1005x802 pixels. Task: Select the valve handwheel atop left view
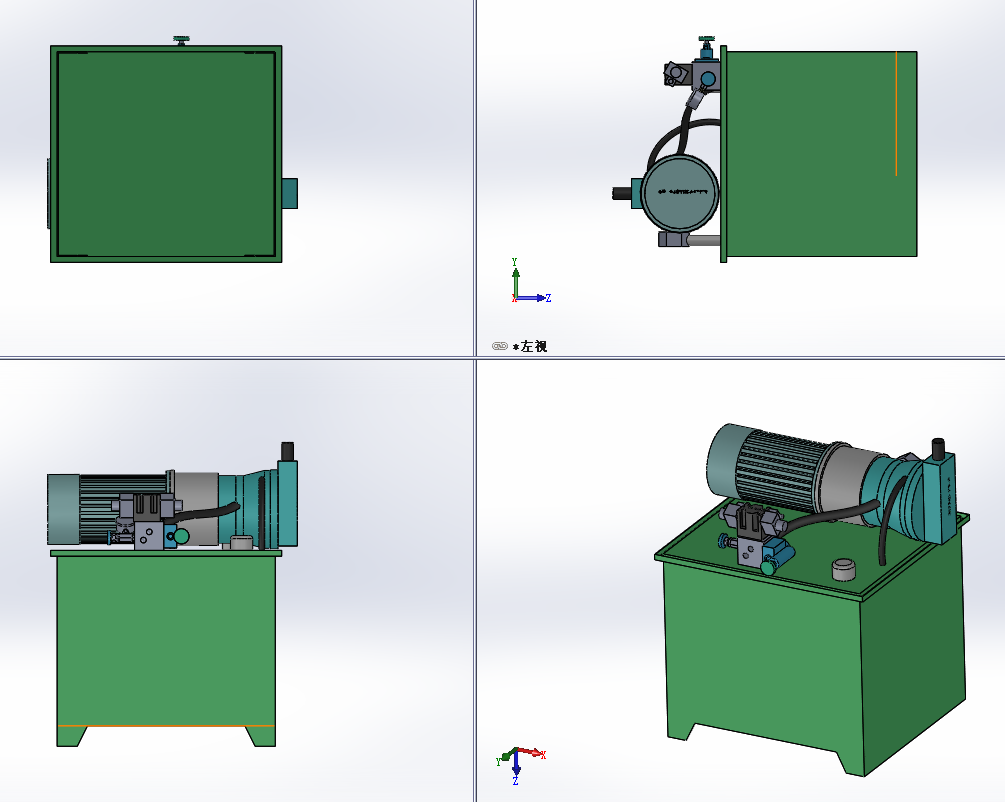[x=707, y=40]
